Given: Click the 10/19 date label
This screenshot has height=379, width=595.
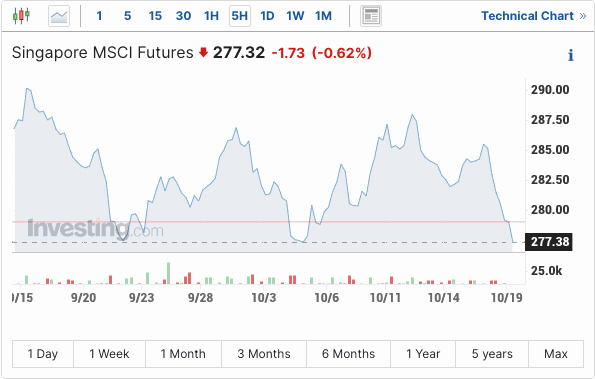Looking at the screenshot, I should (x=507, y=298).
